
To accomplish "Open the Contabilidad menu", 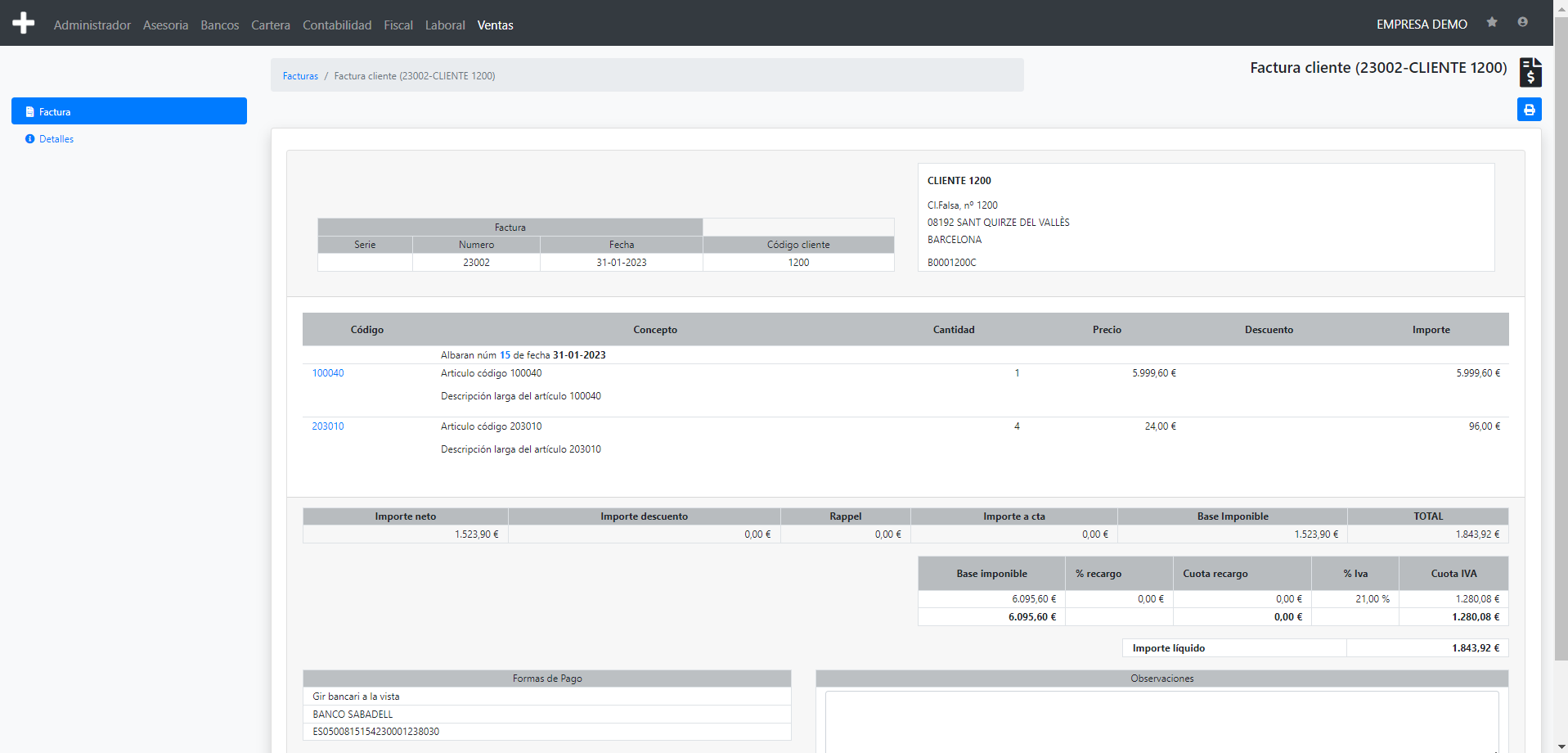I will [337, 25].
